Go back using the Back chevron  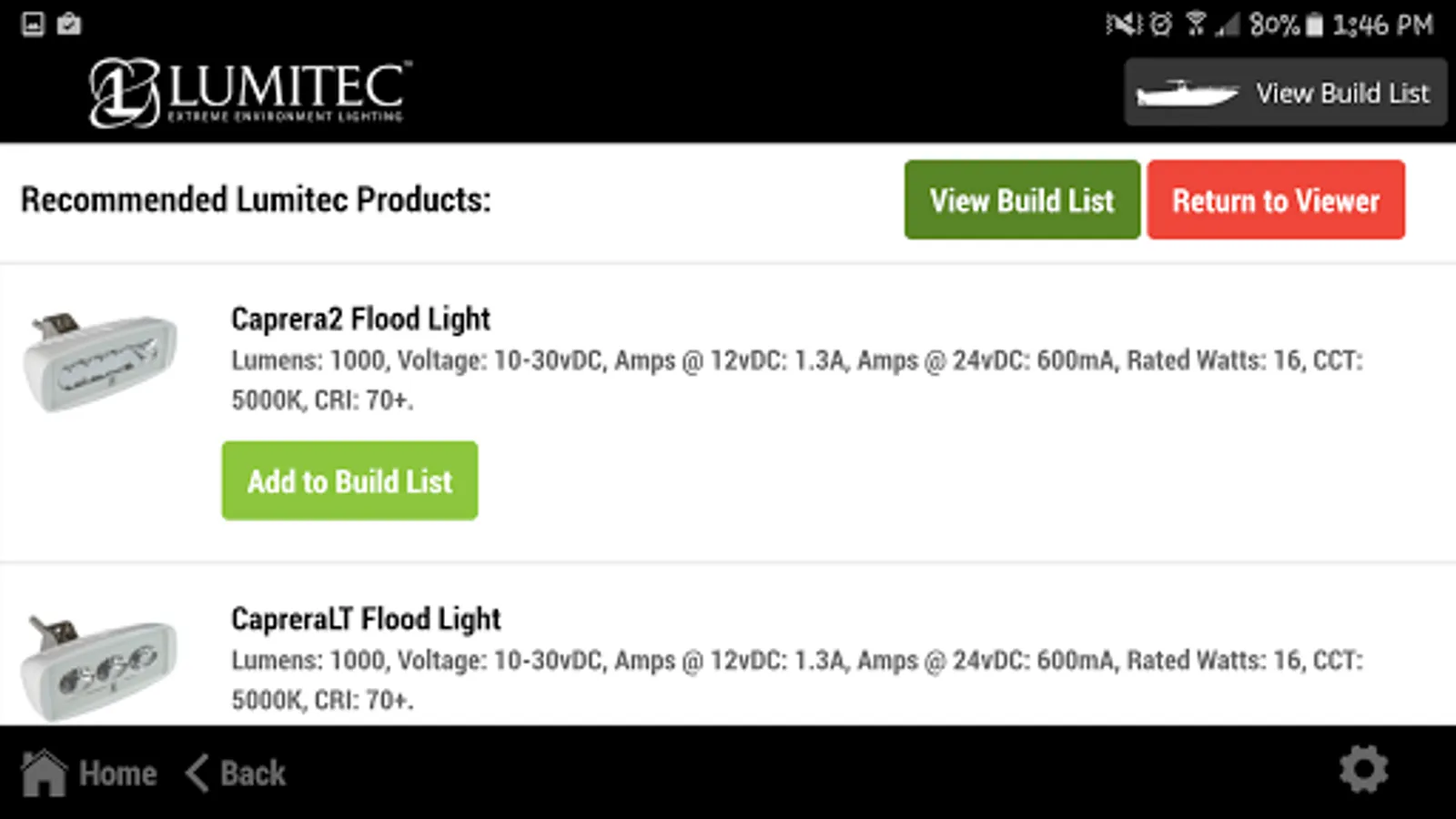[x=197, y=773]
